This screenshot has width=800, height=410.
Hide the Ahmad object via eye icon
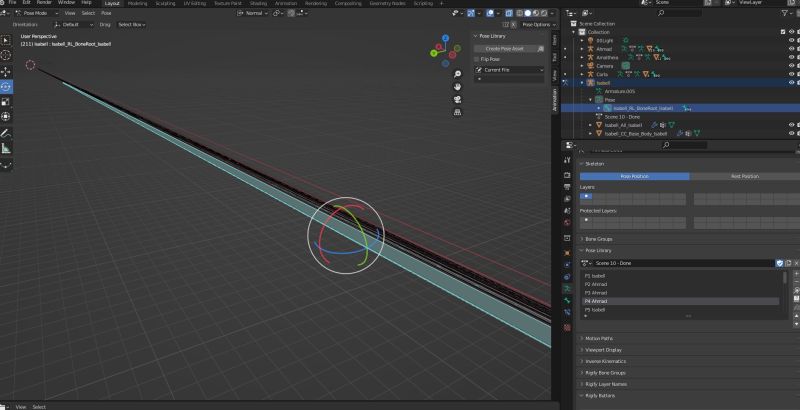(x=791, y=49)
